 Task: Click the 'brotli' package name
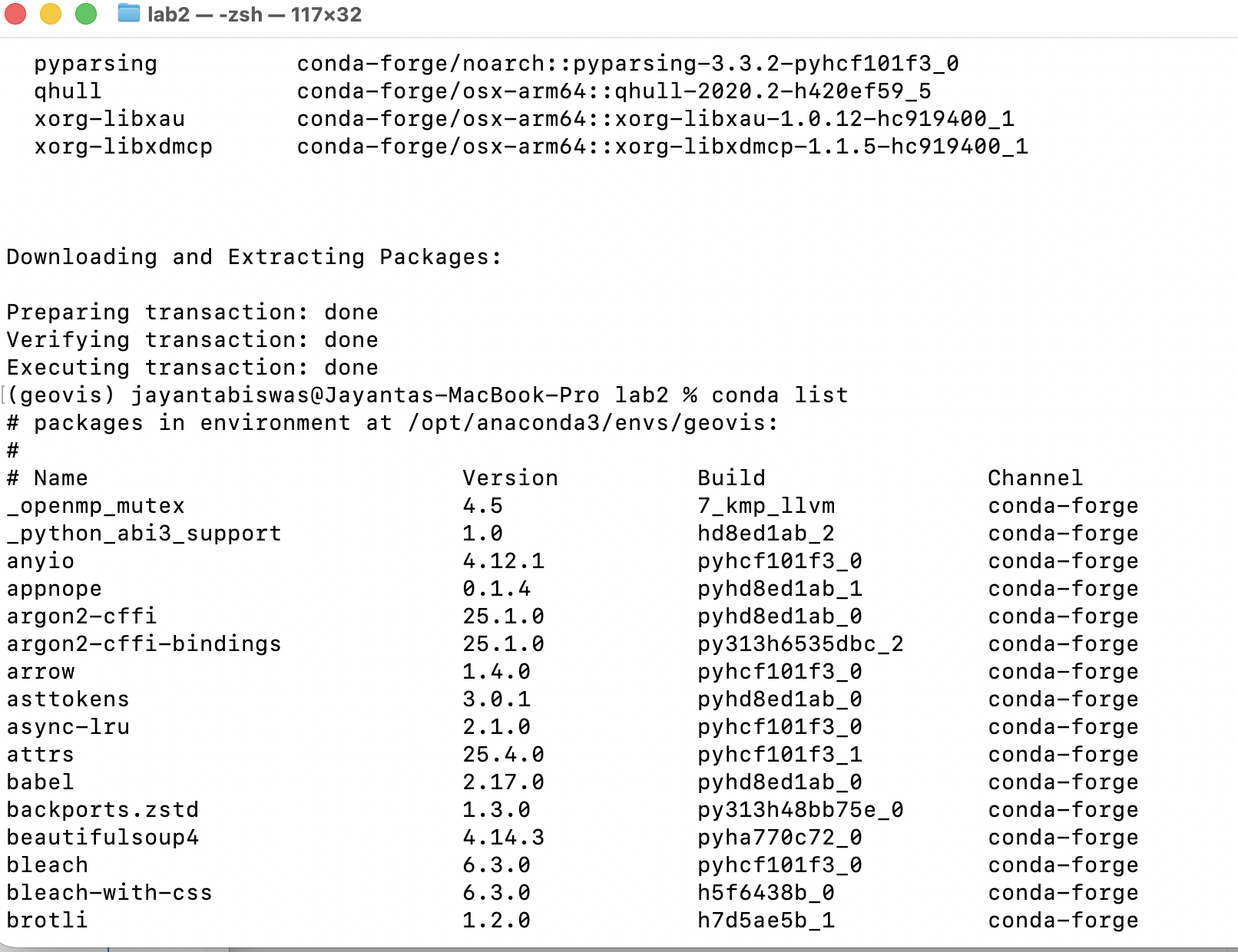47,921
